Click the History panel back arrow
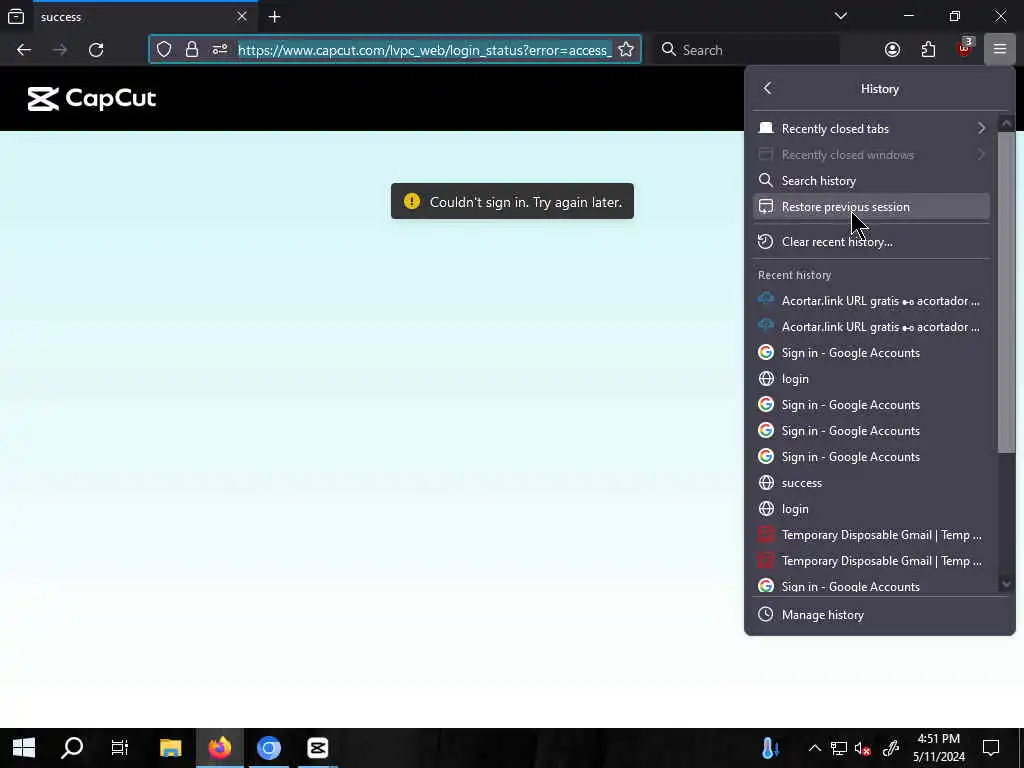 (x=767, y=88)
